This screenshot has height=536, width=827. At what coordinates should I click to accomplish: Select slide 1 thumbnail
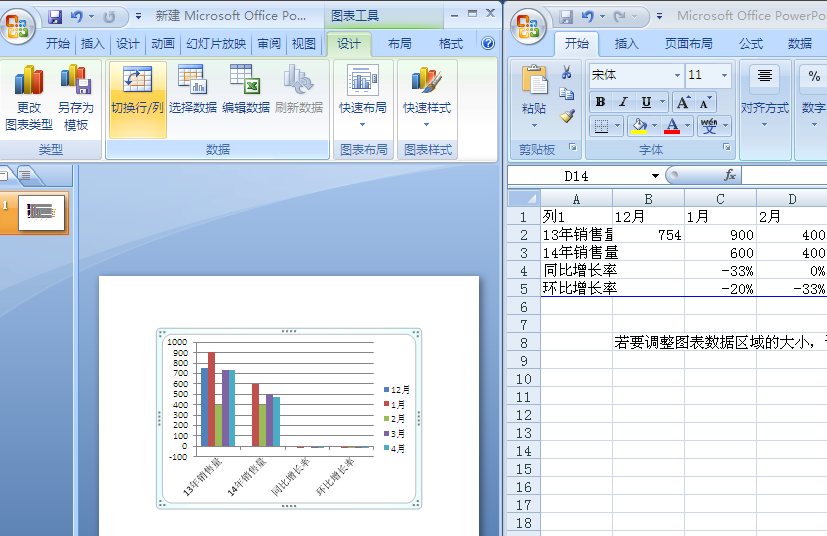42,213
